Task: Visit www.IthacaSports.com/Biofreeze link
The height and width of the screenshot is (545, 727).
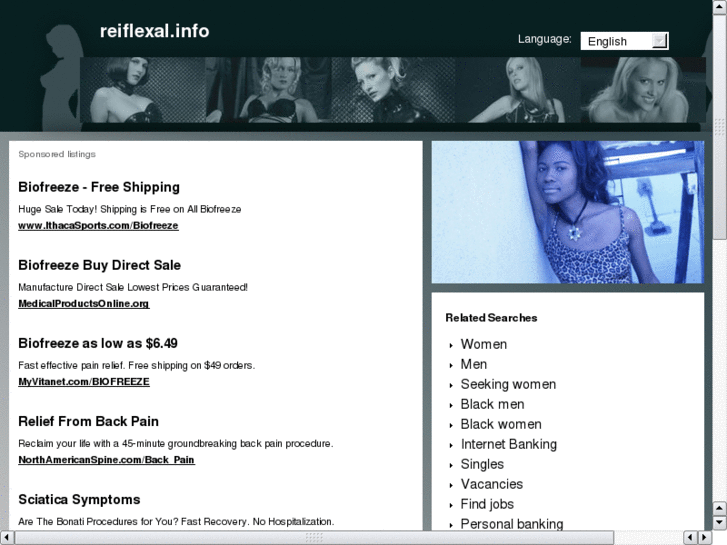Action: pos(98,225)
